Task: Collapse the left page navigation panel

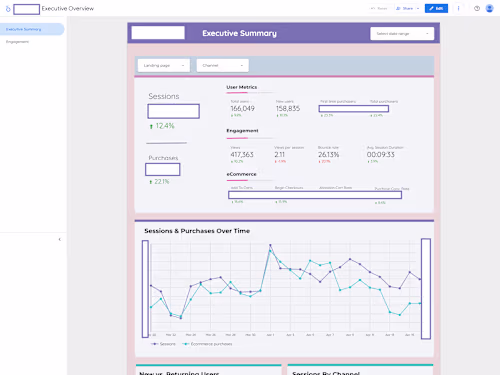Action: 60,239
